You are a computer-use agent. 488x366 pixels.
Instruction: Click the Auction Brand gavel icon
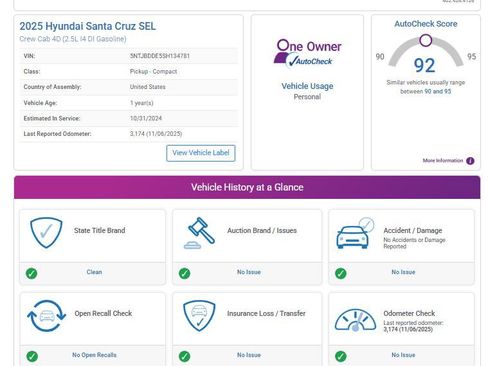[199, 233]
